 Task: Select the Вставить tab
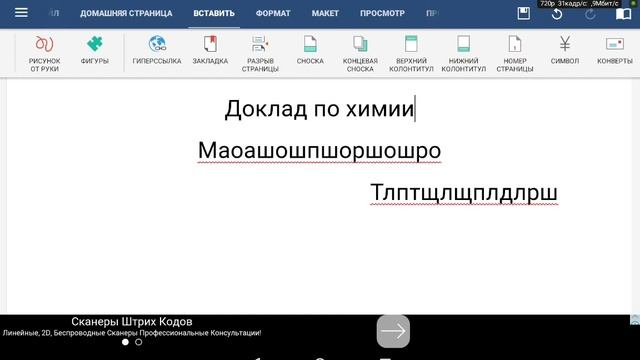(214, 13)
